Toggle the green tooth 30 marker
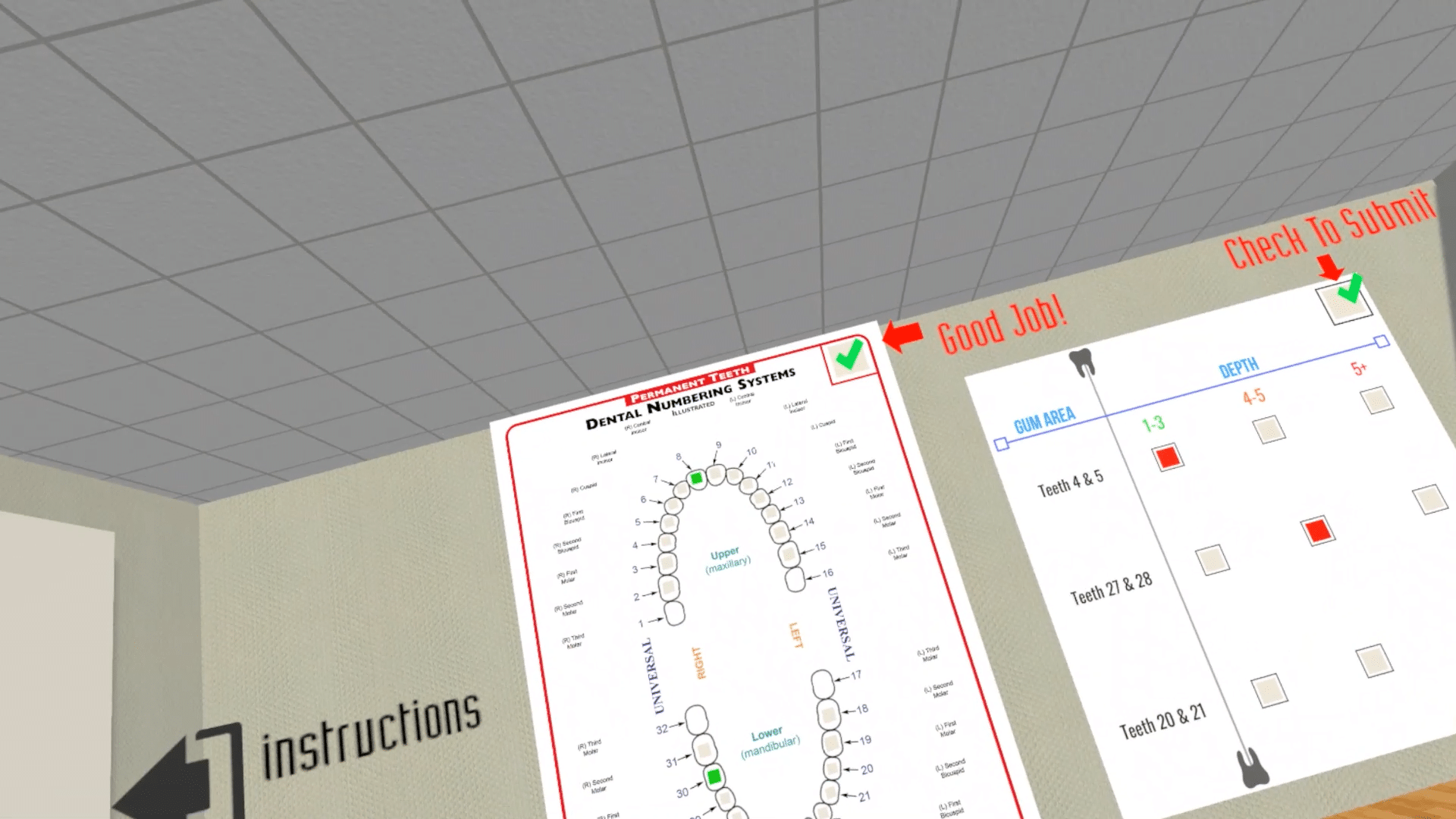The height and width of the screenshot is (819, 1456). pos(714,777)
